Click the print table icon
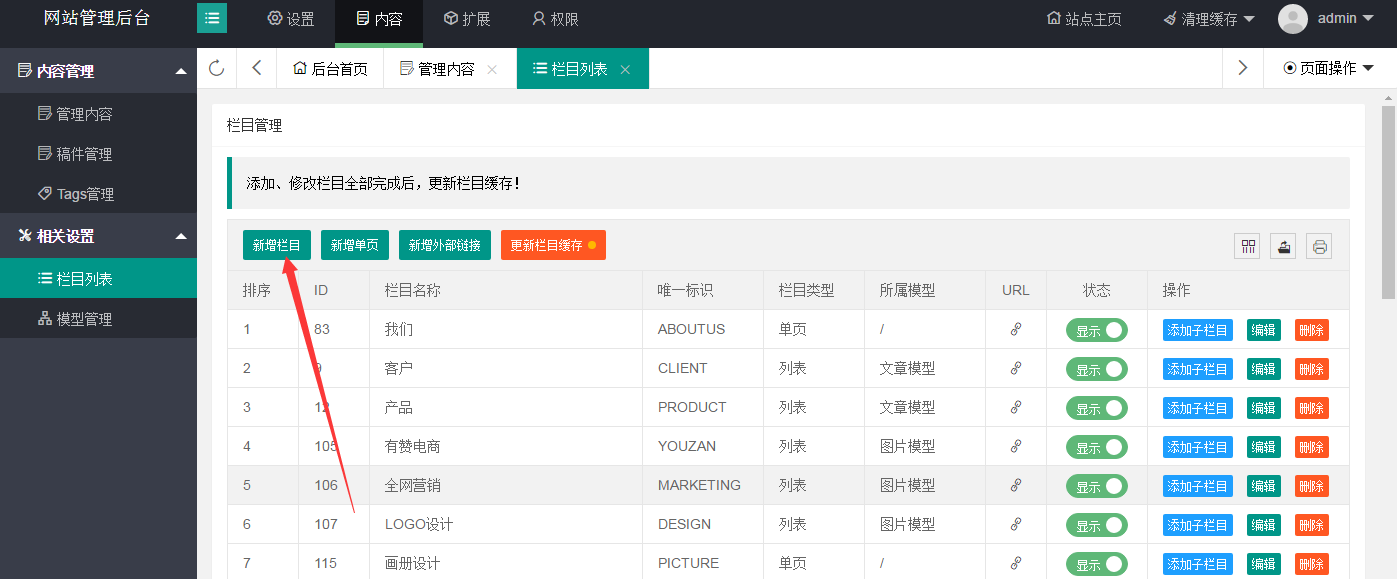 tap(1319, 246)
